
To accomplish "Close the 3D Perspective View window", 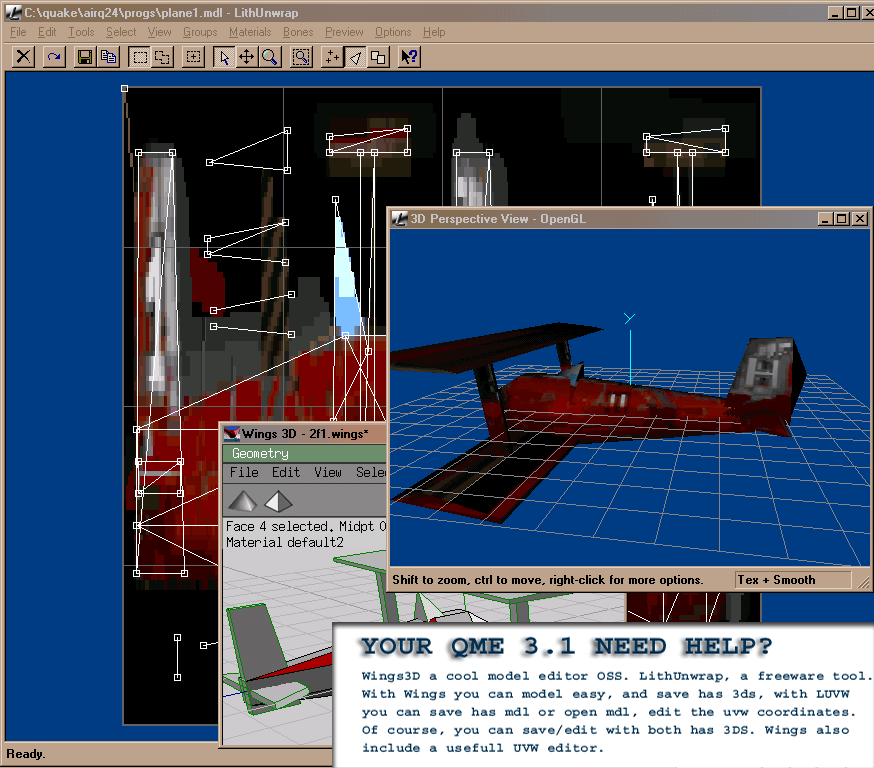I will pos(860,218).
